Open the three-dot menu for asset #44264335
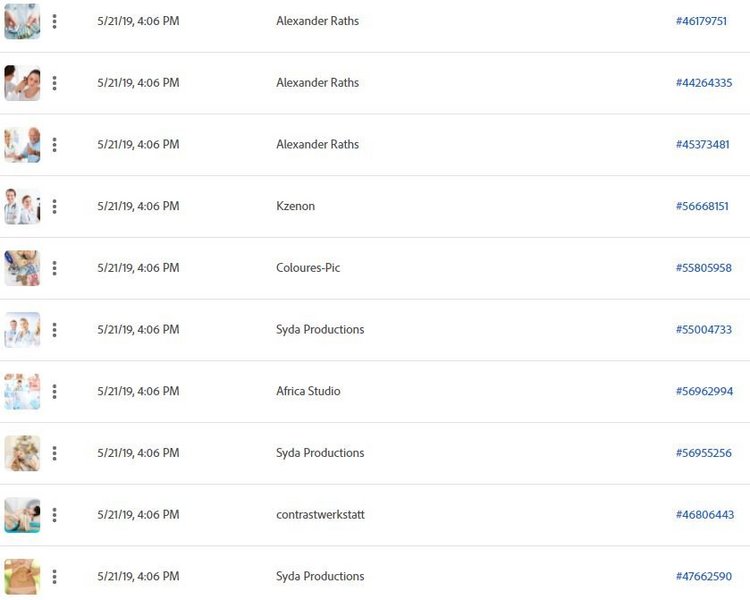The image size is (750, 600). (55, 83)
